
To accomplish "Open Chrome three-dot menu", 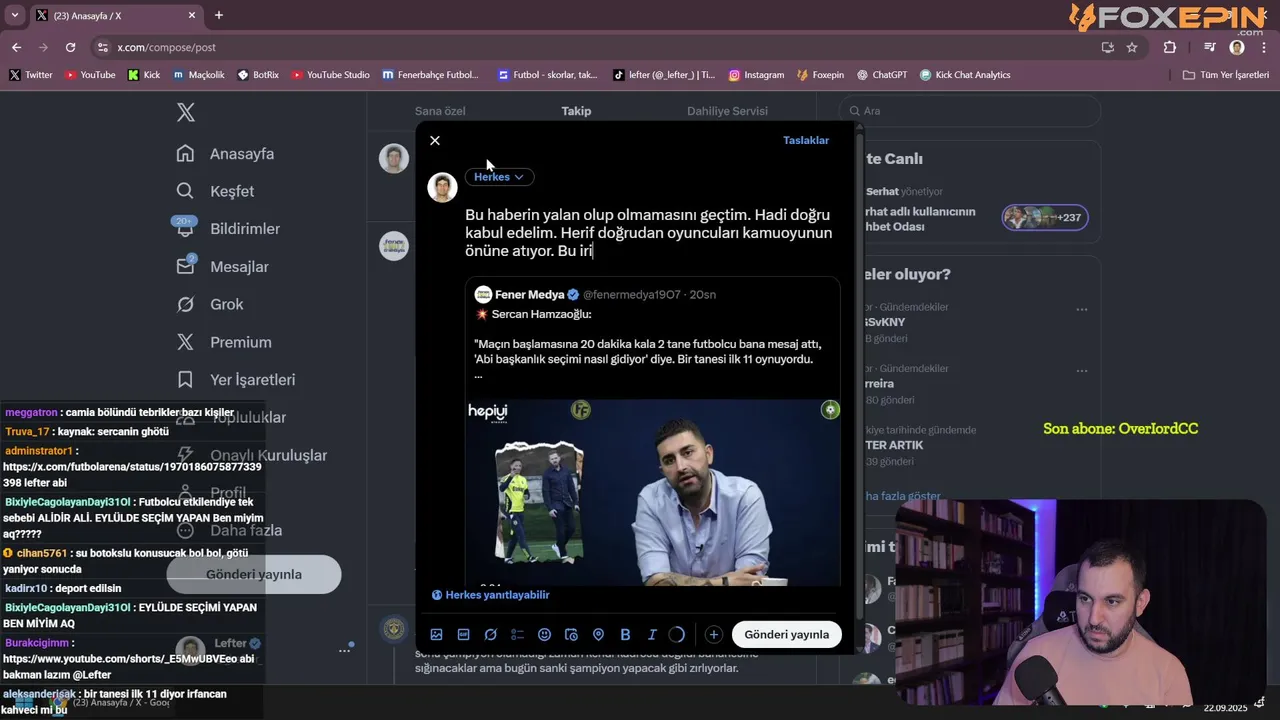I will point(1262,47).
